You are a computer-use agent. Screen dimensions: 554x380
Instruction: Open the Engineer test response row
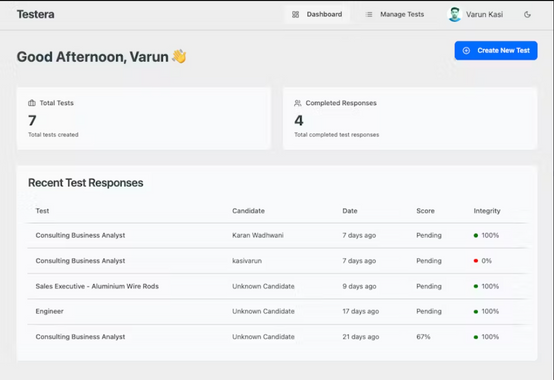point(277,311)
